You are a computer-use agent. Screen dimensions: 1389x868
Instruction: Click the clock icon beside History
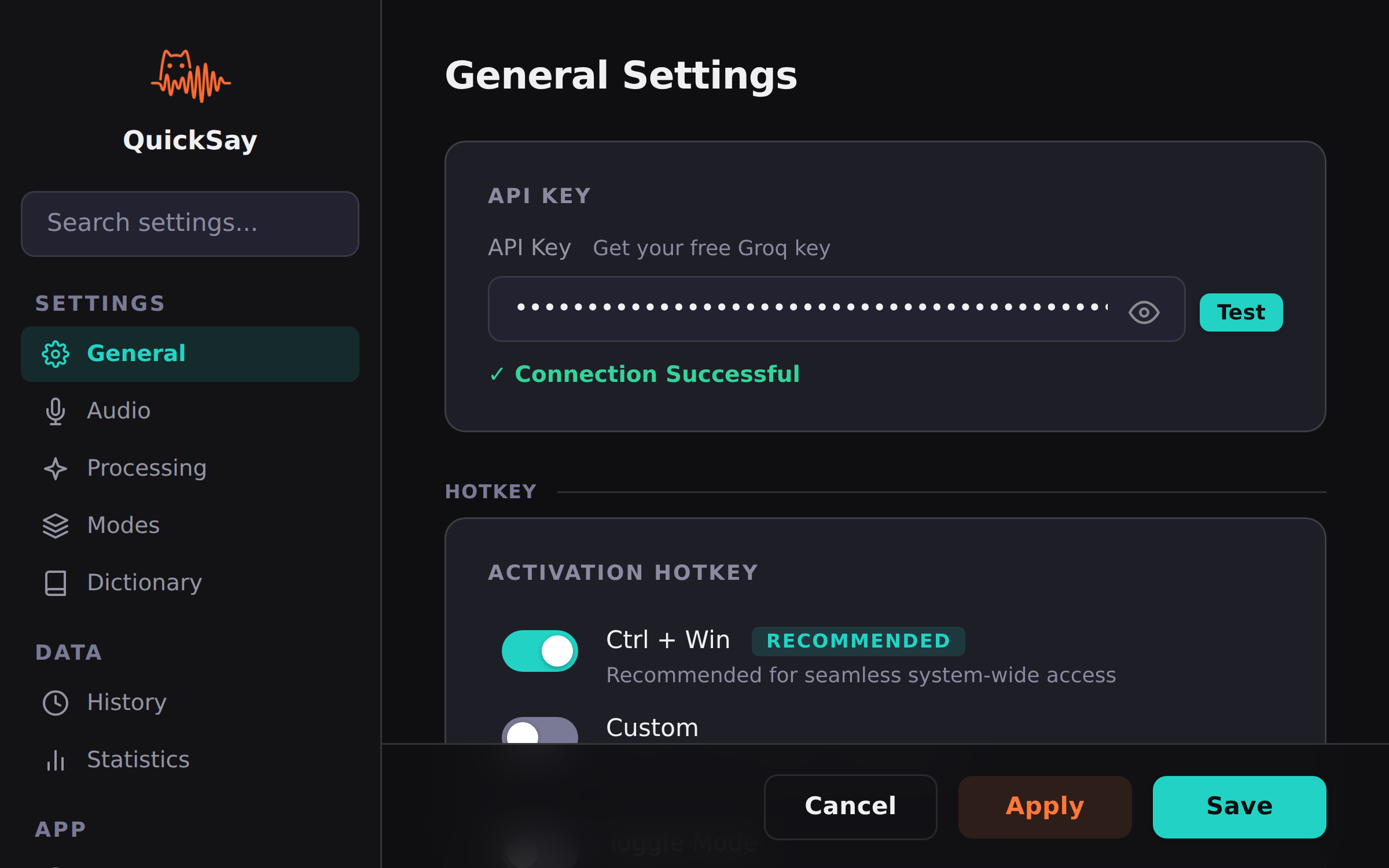(x=55, y=703)
